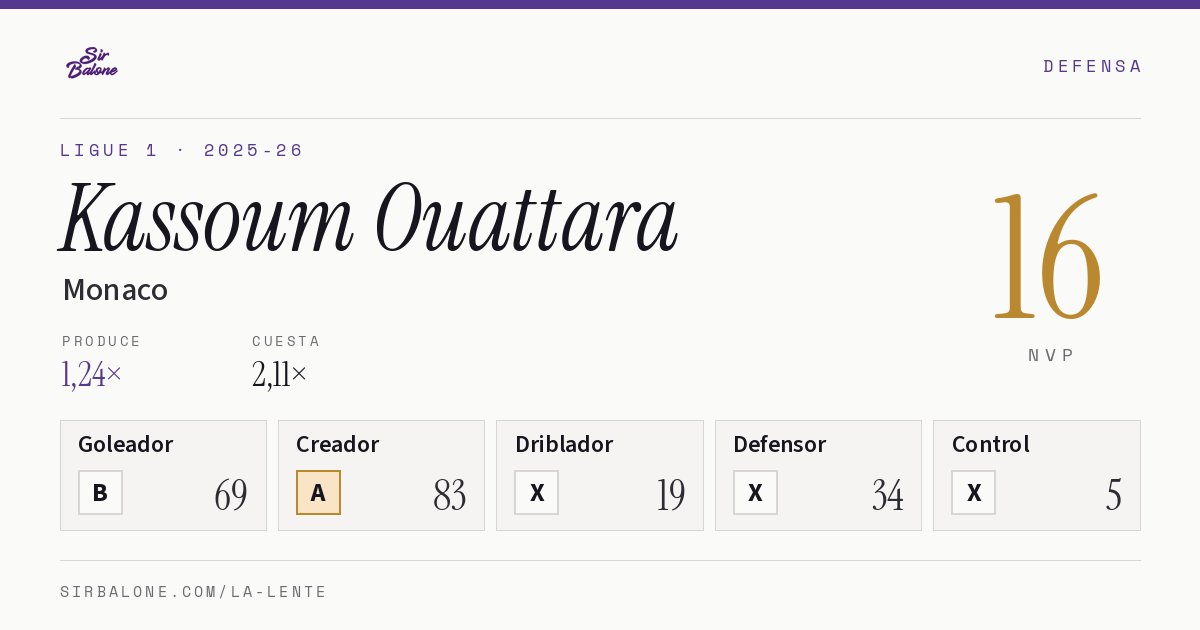Click the Driblador score 19
The width and height of the screenshot is (1200, 630).
pyautogui.click(x=671, y=495)
